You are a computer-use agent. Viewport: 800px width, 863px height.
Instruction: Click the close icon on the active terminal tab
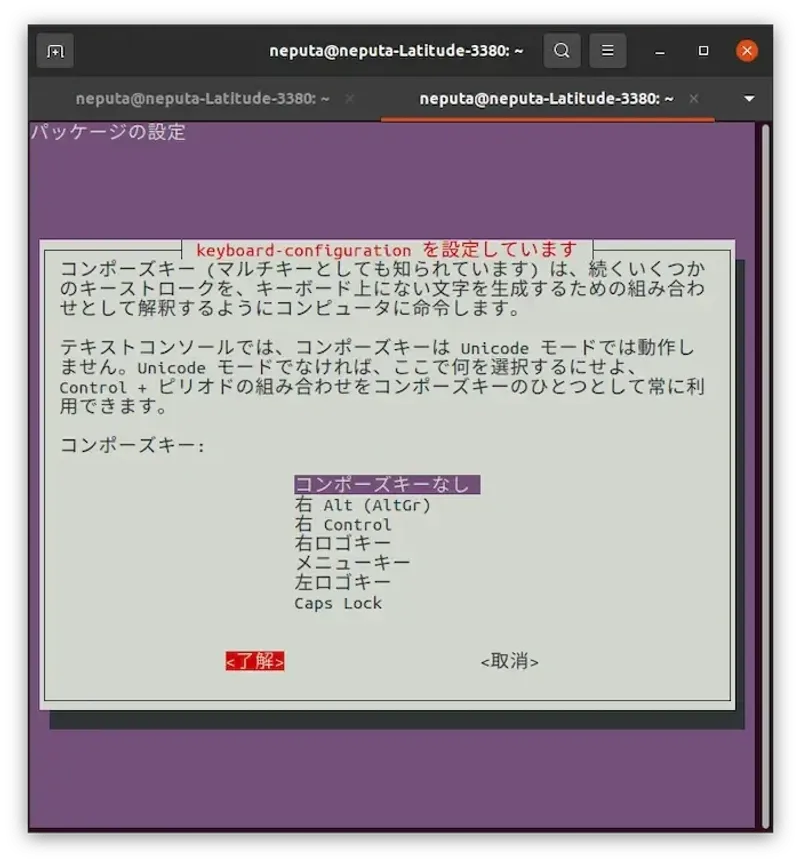pyautogui.click(x=693, y=99)
